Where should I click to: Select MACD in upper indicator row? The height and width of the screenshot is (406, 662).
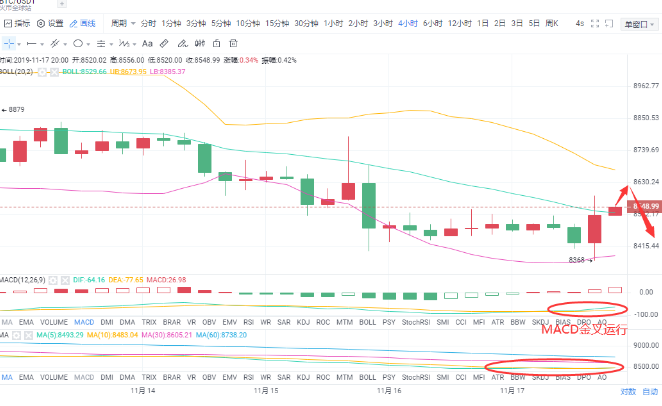tap(84, 322)
